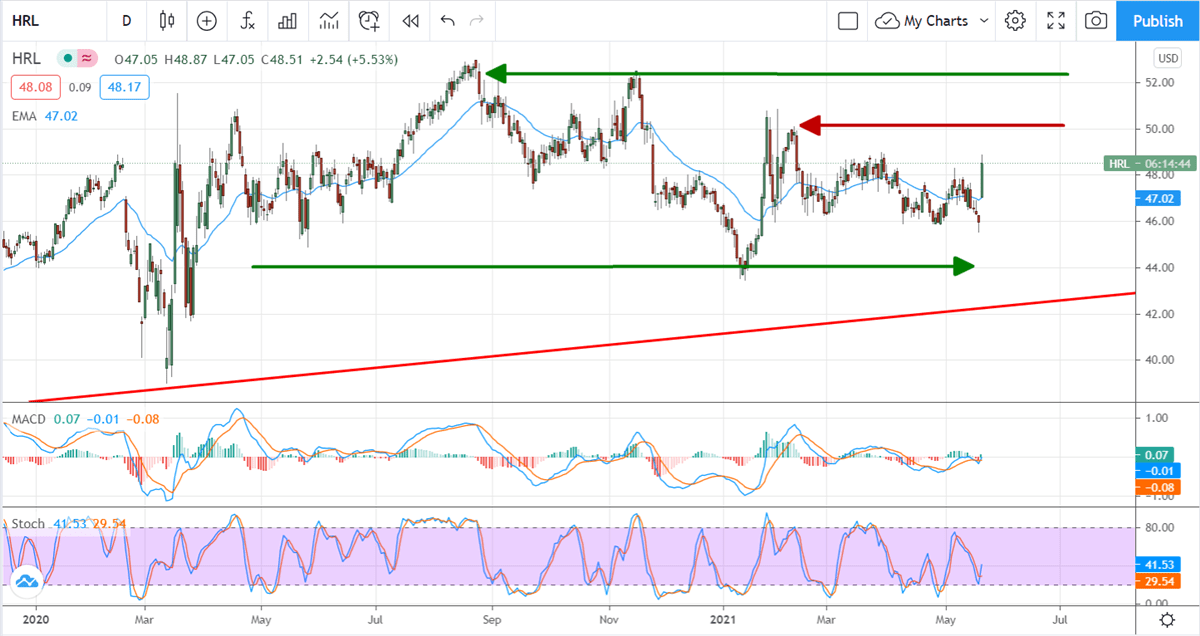Open the candlestick chart style selector
The height and width of the screenshot is (636, 1200).
click(166, 21)
